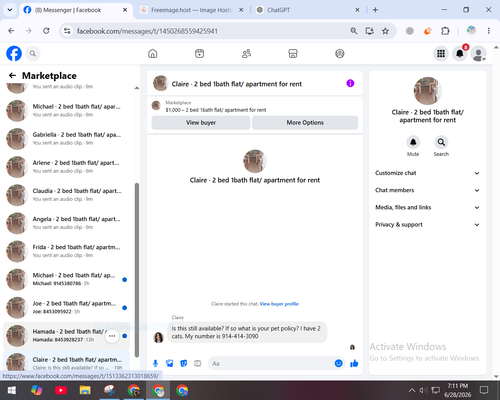Choose a GIF icon
The width and height of the screenshot is (500, 400).
click(x=198, y=363)
